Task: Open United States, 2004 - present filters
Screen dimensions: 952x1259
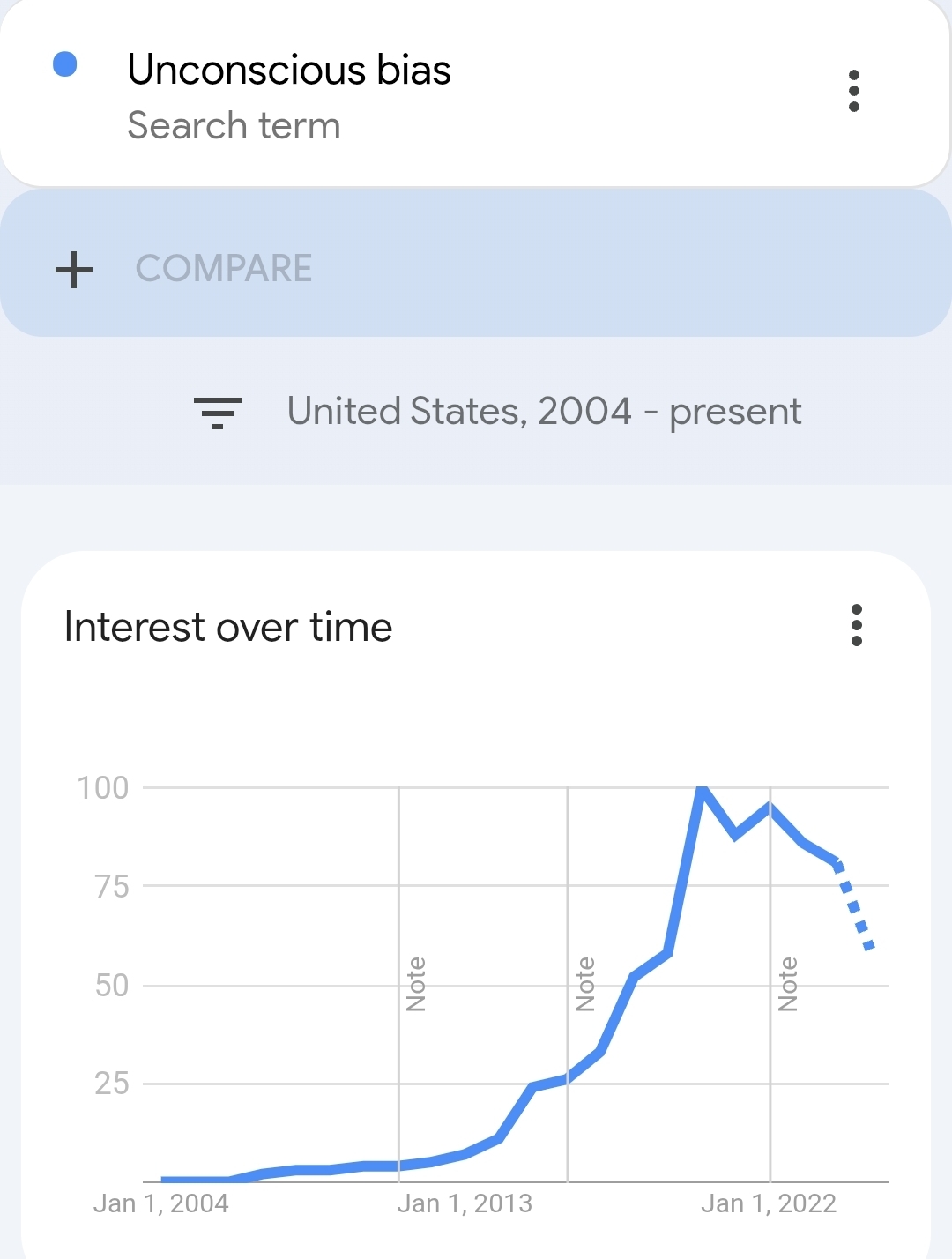Action: point(544,412)
